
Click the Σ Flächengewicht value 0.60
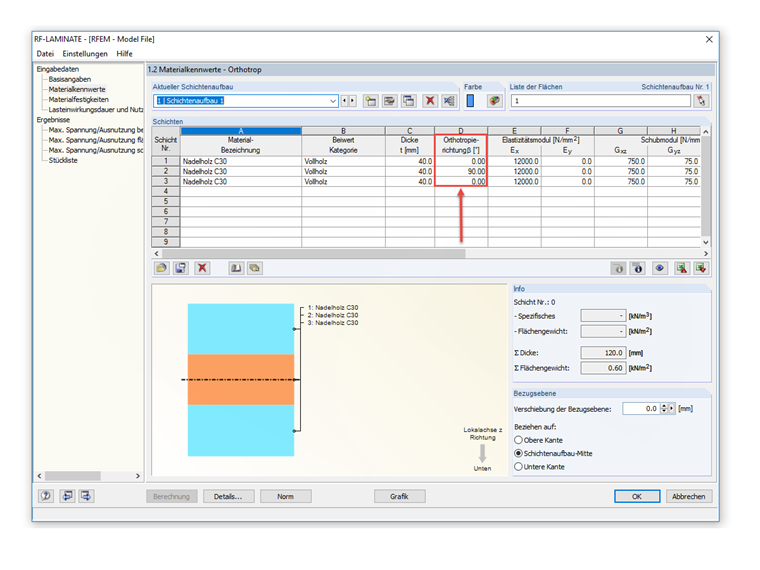coord(603,368)
